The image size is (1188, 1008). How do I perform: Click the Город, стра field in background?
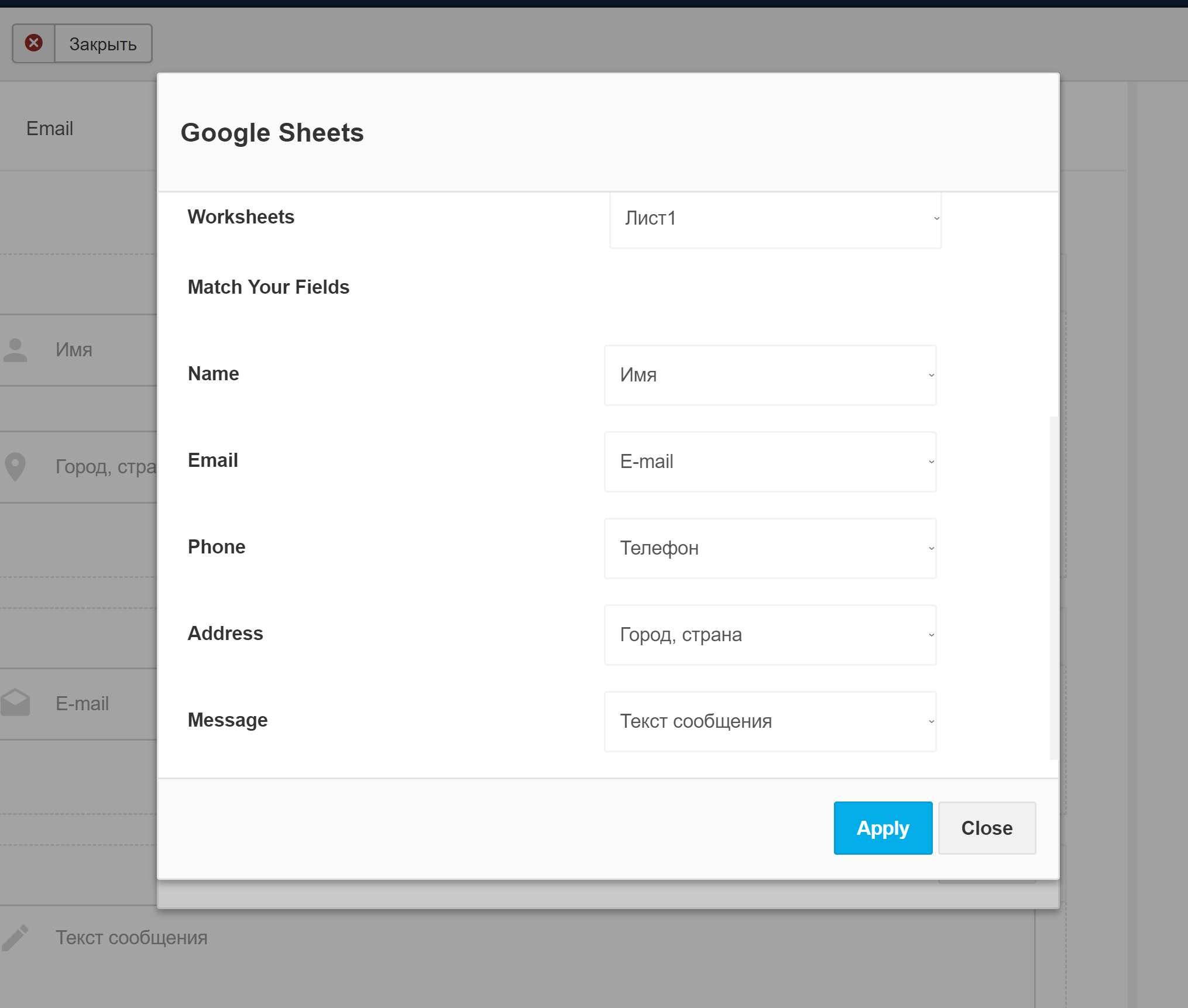pos(78,467)
